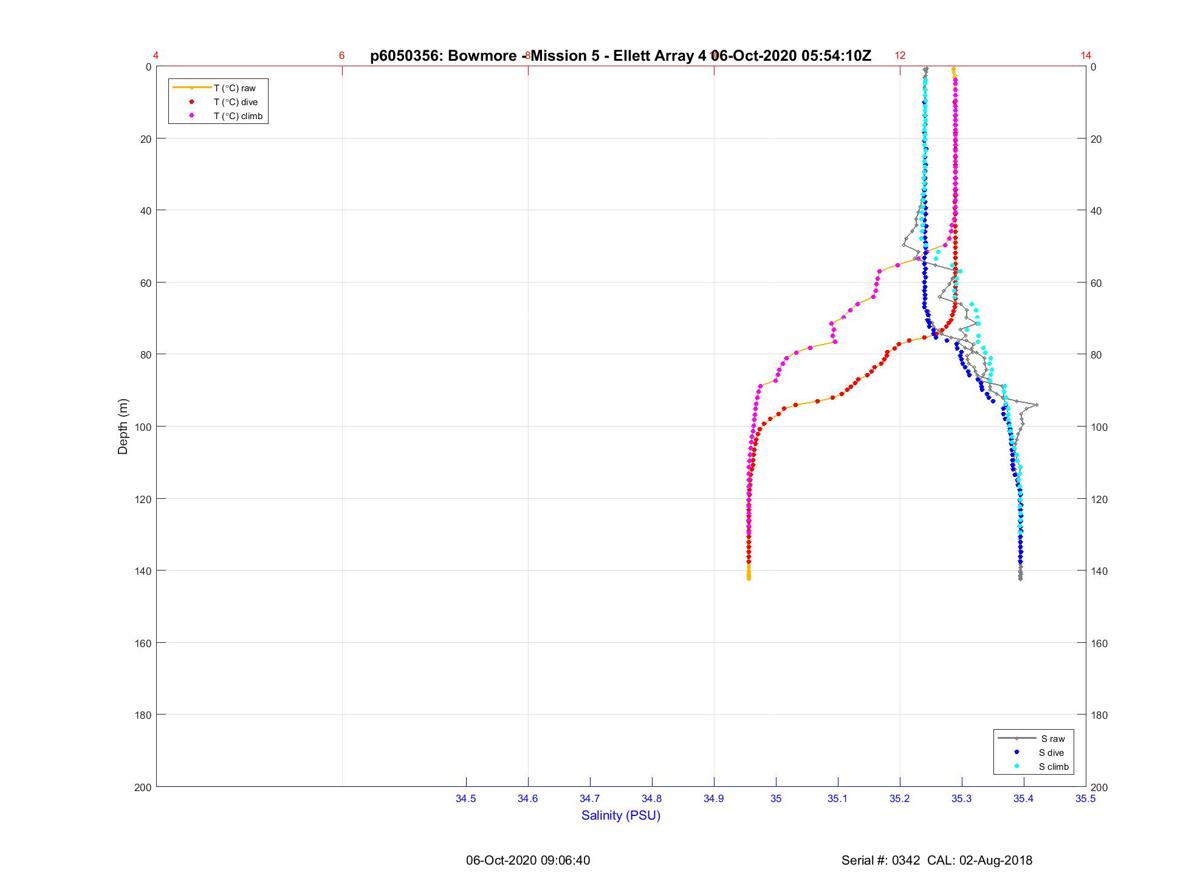Select the 'T (°C) dive' legend label
The height and width of the screenshot is (885, 1200).
236,102
